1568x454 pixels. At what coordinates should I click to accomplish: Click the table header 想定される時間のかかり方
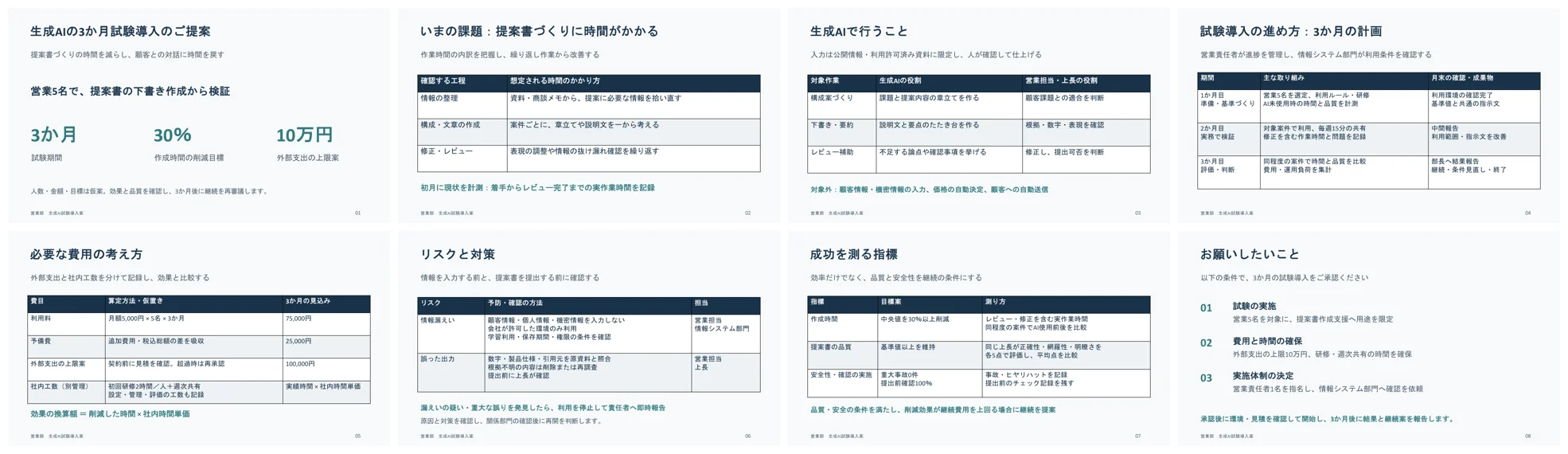coord(634,82)
